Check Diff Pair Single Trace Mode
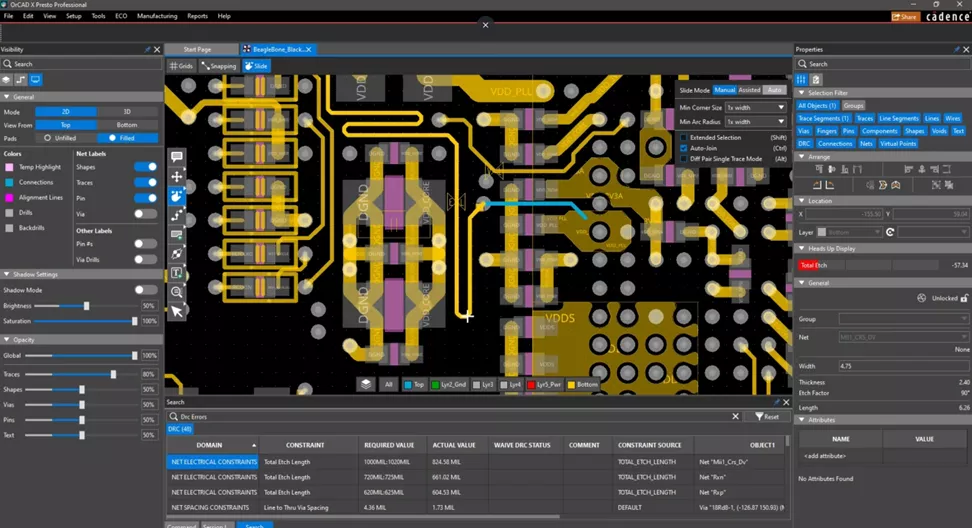972x528 pixels. 684,159
